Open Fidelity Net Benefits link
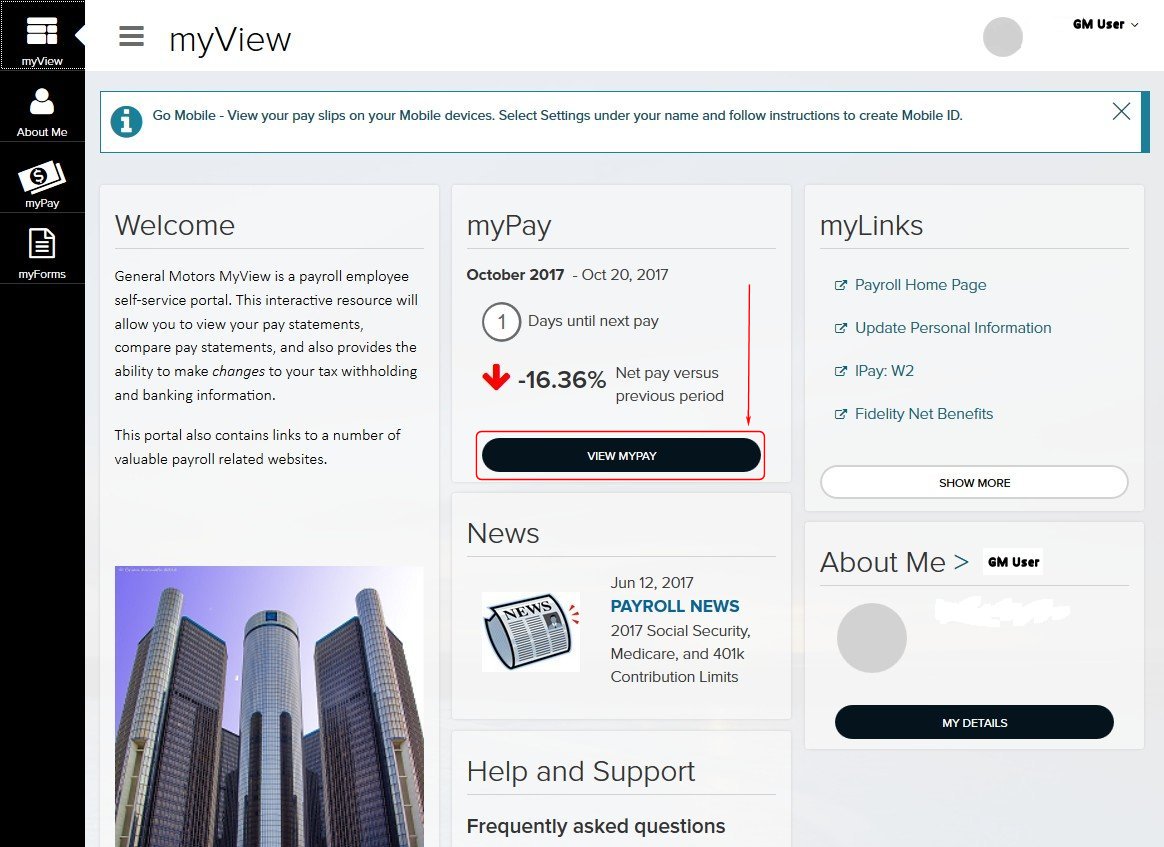The height and width of the screenshot is (847, 1164). click(x=924, y=414)
